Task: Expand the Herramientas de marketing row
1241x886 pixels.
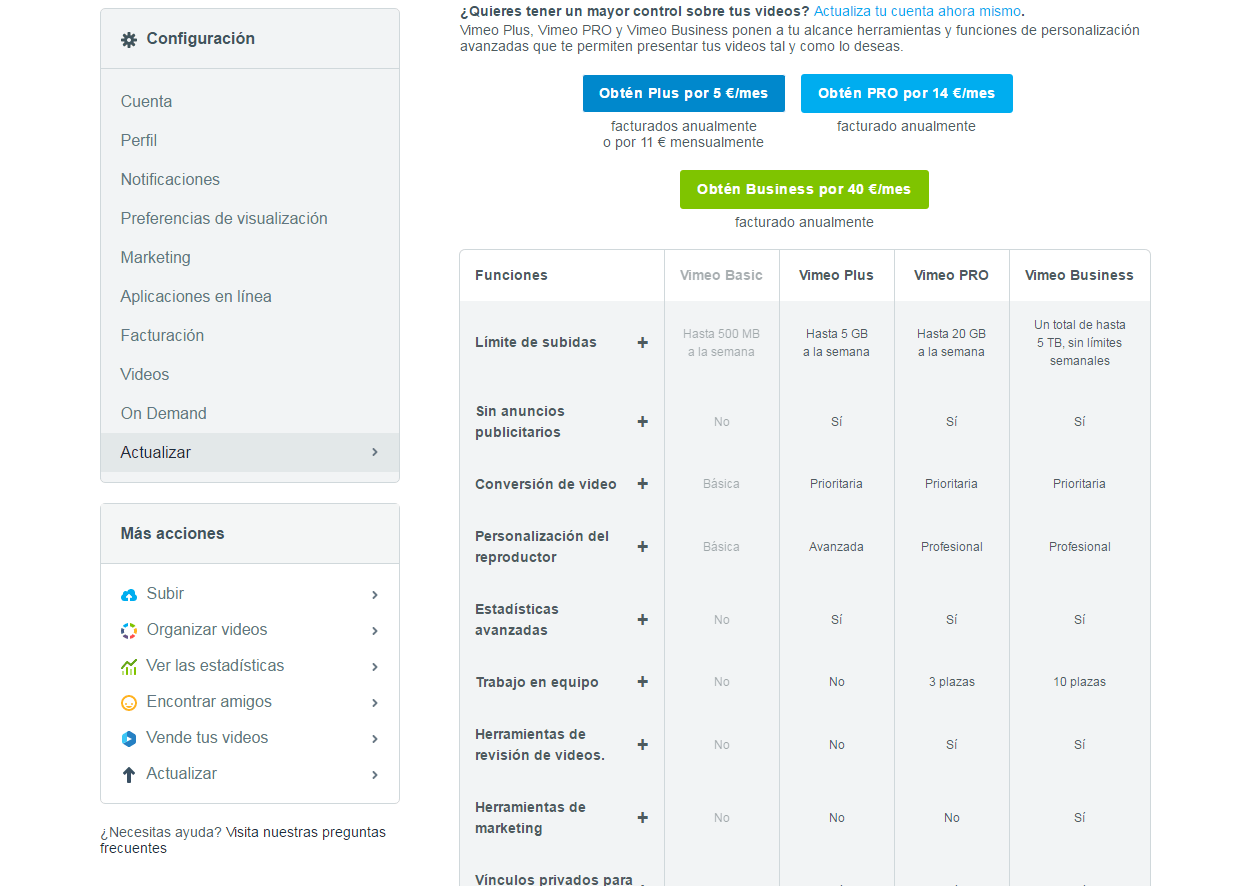Action: click(x=643, y=818)
